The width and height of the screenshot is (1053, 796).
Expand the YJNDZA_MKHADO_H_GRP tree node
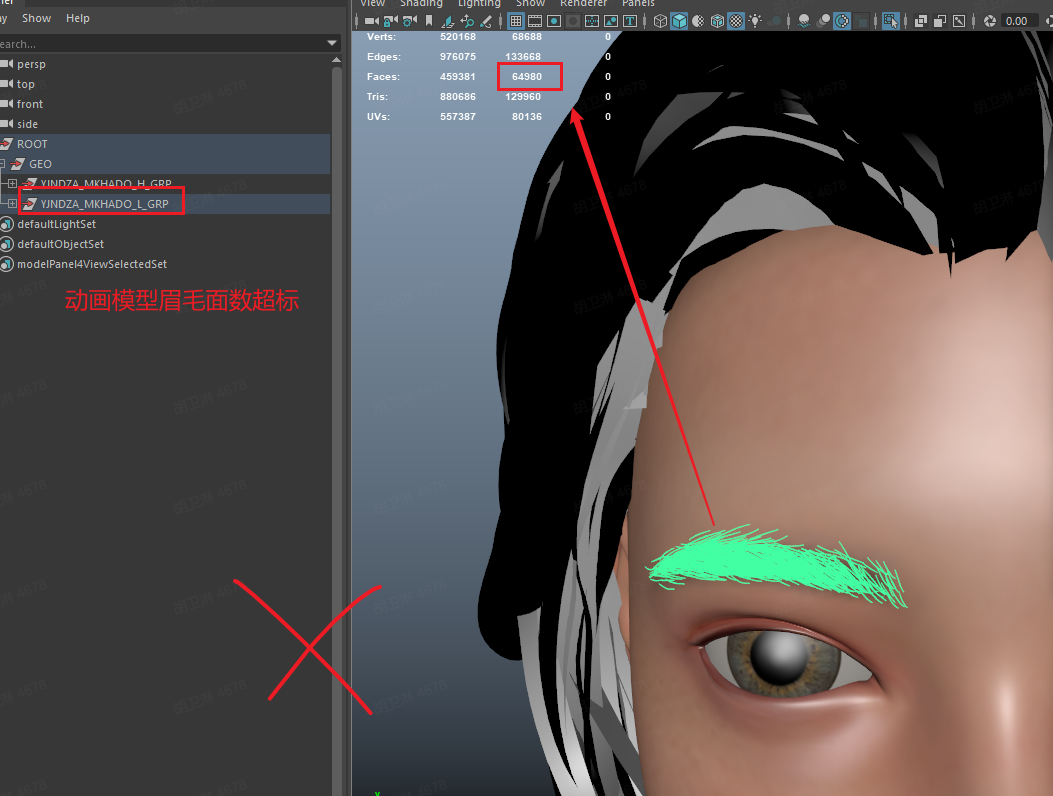(12, 184)
